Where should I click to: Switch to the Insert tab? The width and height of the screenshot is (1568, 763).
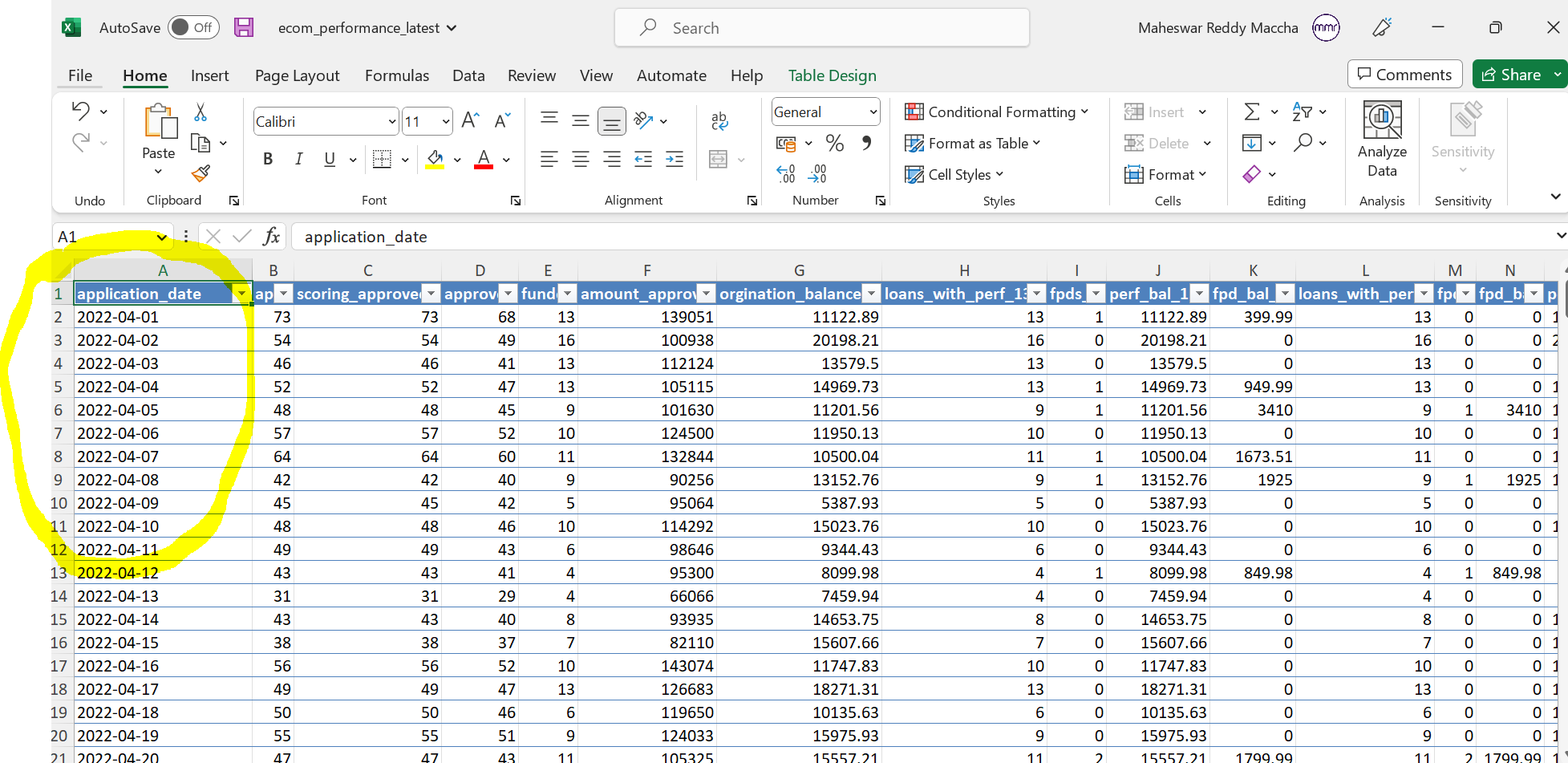click(209, 75)
